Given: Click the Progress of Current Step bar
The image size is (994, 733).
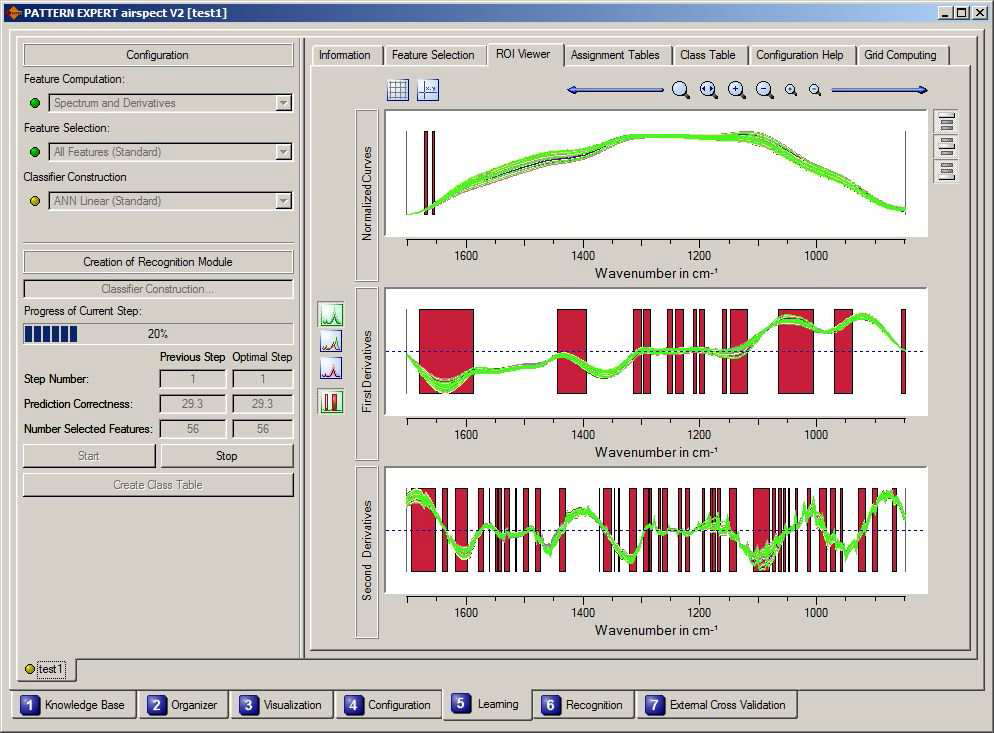Looking at the screenshot, I should 158,334.
